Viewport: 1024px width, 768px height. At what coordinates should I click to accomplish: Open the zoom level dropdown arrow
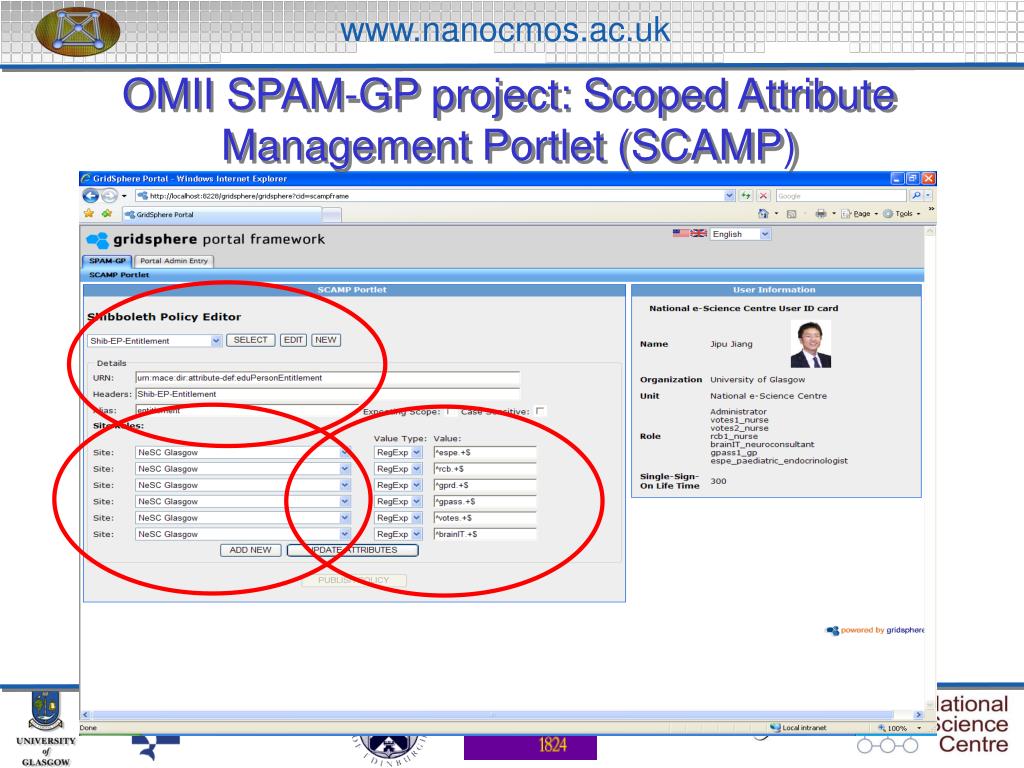[919, 728]
